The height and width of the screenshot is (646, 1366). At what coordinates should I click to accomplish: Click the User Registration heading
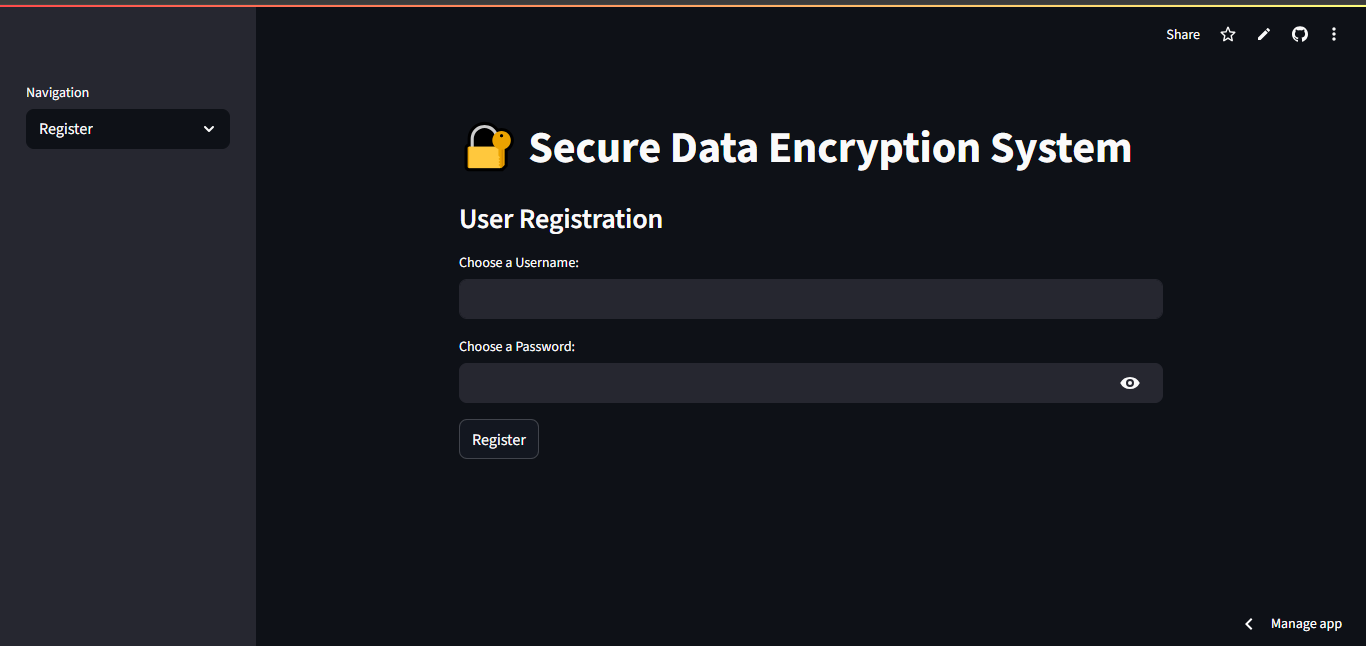pyautogui.click(x=561, y=219)
